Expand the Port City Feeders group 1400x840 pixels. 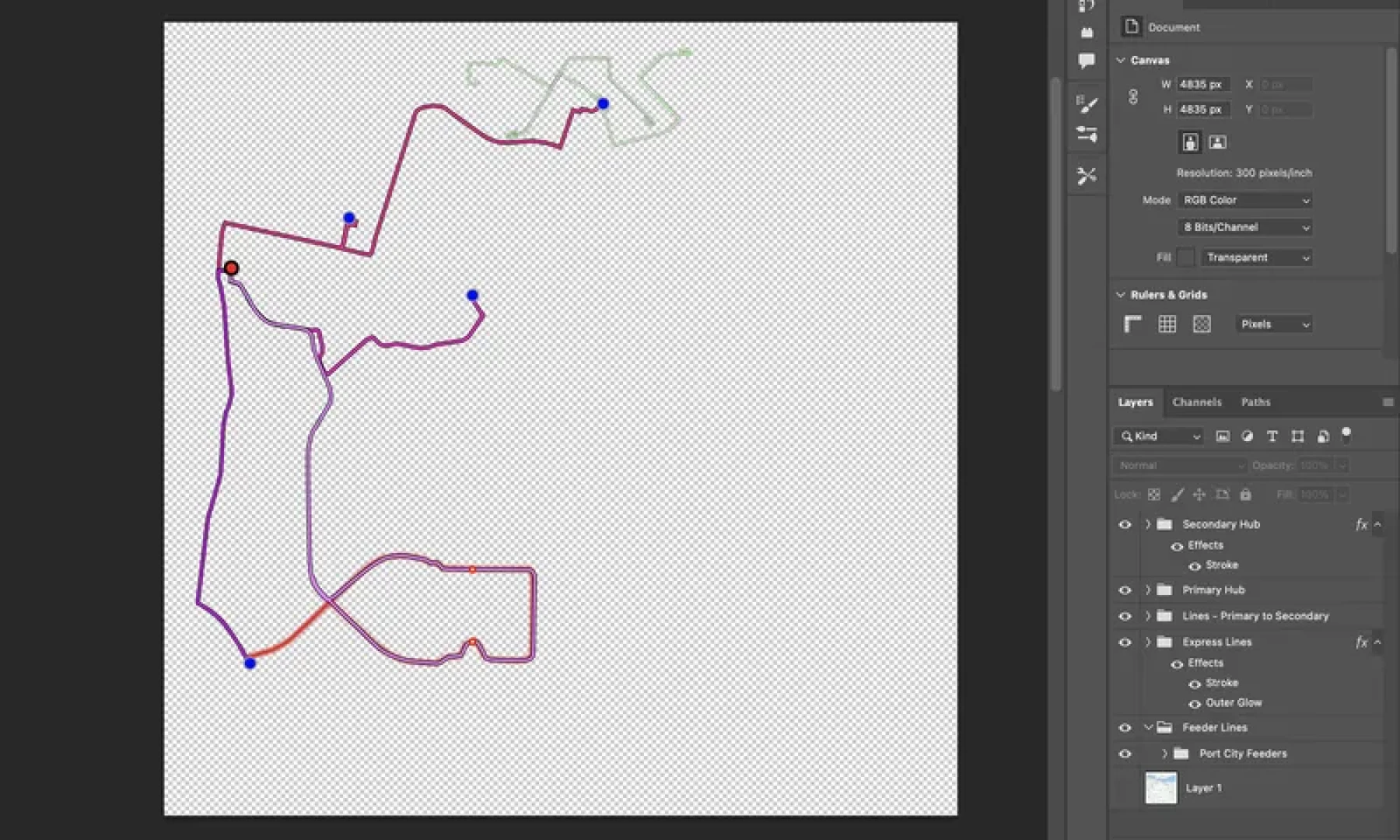pos(1164,753)
